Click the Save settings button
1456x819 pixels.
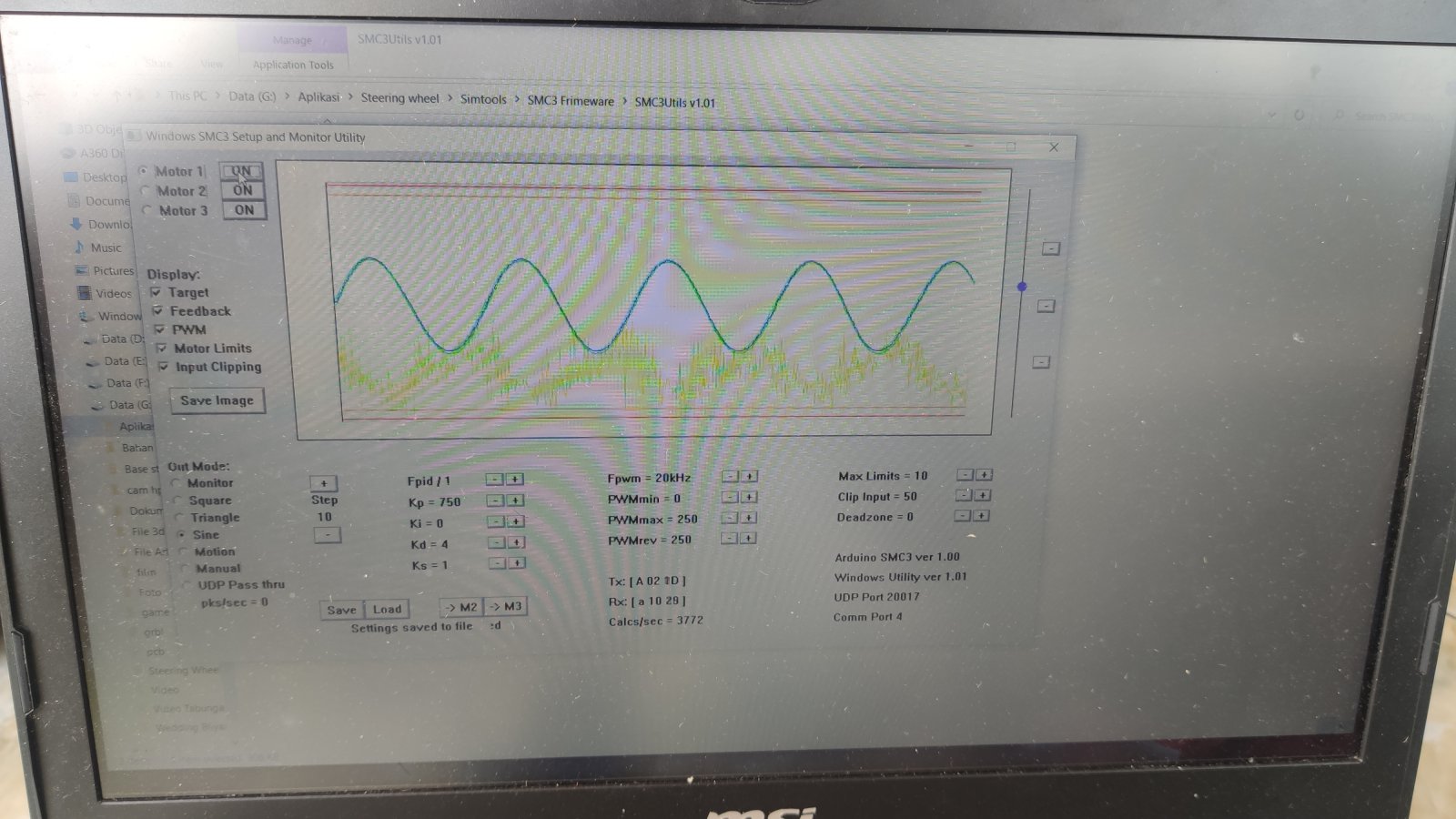(x=342, y=610)
